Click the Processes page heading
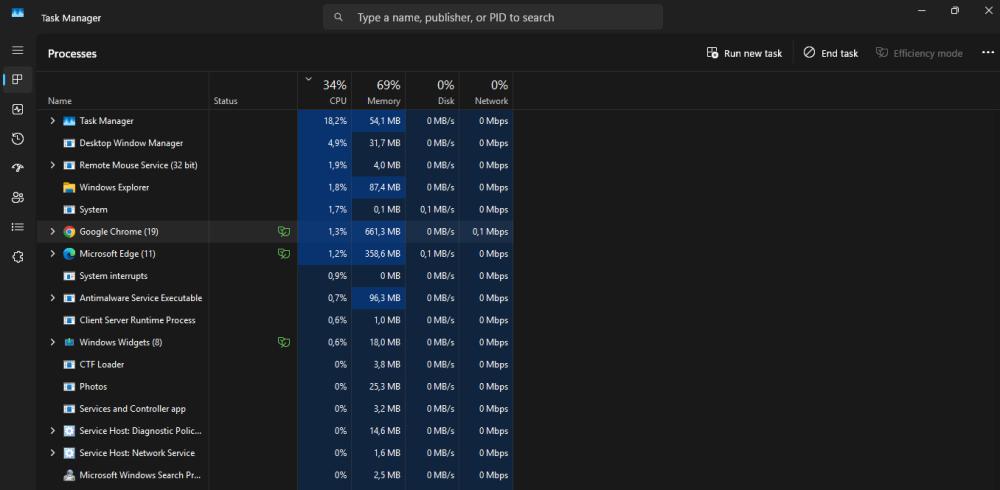Screen dimensions: 1000x490 click(x=72, y=54)
